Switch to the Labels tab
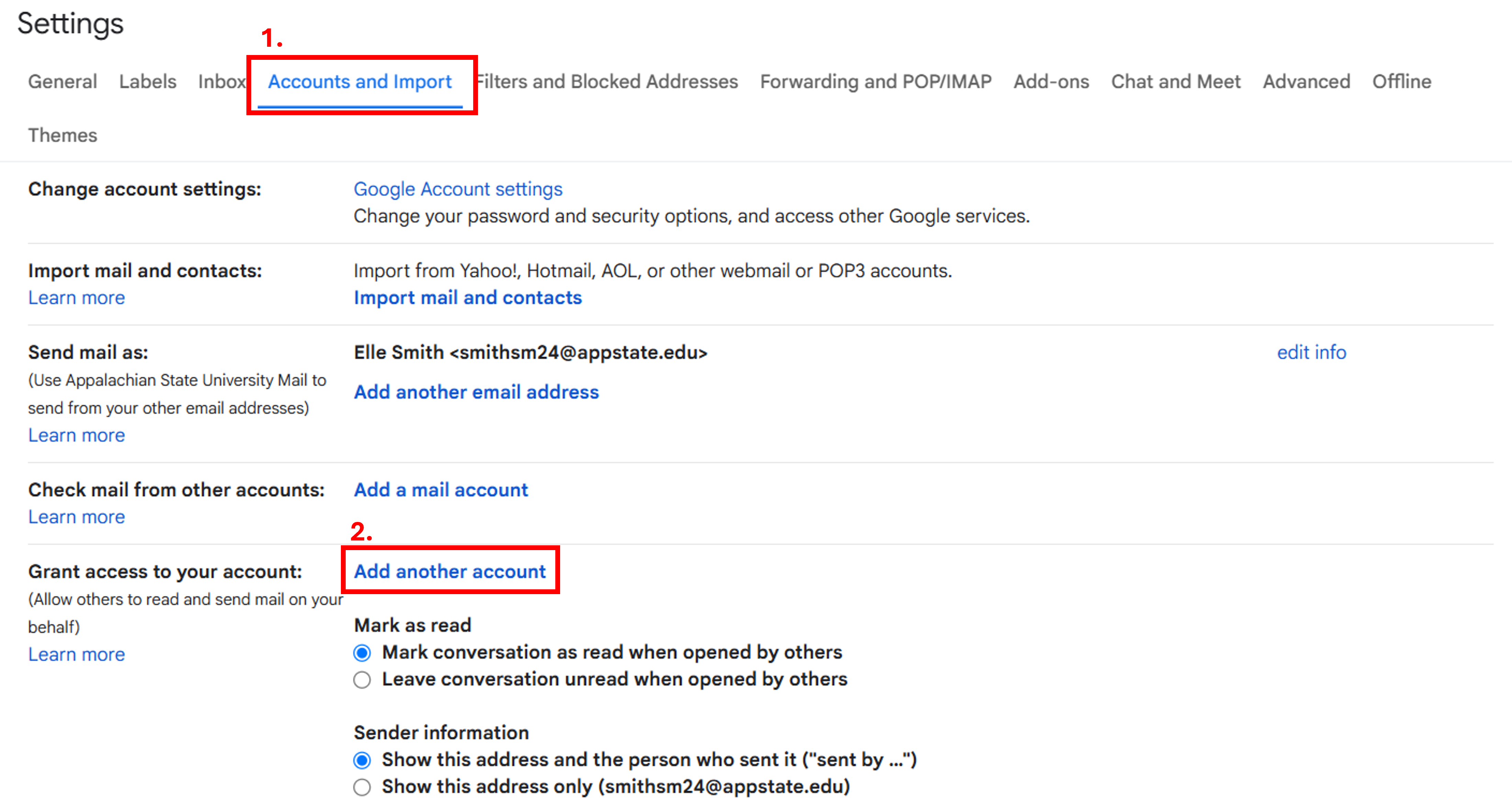The image size is (1512, 808). pos(147,81)
